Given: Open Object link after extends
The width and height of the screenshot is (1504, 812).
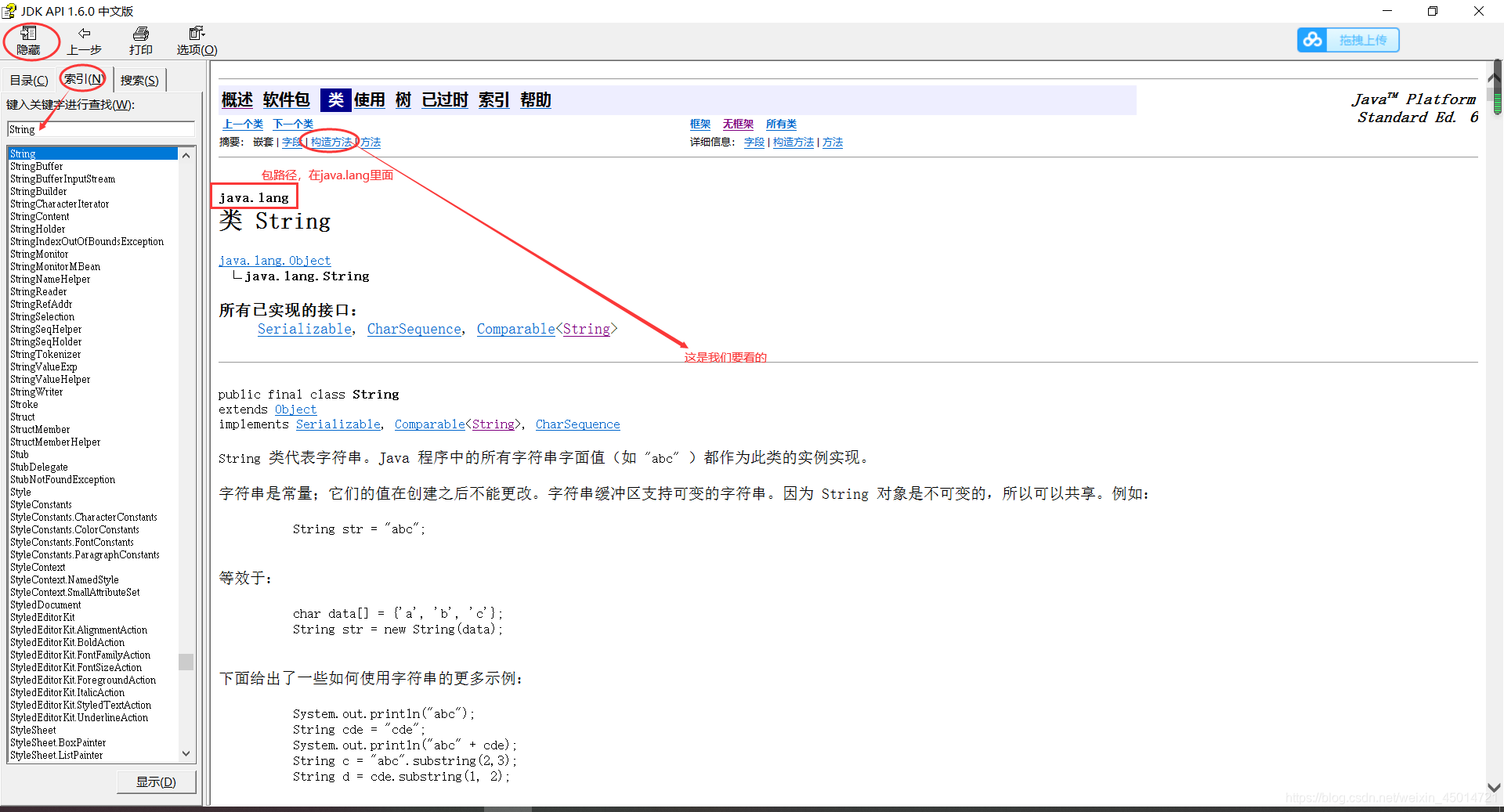Looking at the screenshot, I should tap(296, 409).
